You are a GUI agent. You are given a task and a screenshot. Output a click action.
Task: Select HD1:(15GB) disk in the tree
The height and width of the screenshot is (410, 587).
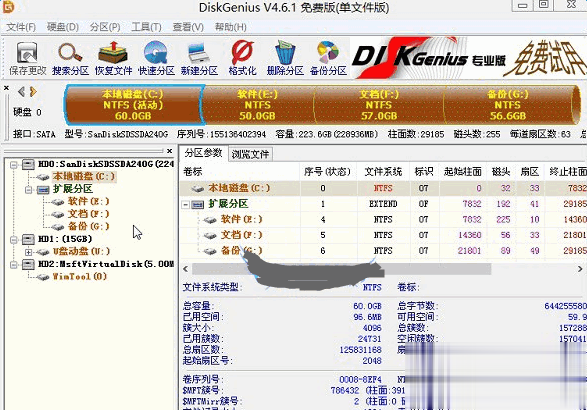[x=65, y=239]
